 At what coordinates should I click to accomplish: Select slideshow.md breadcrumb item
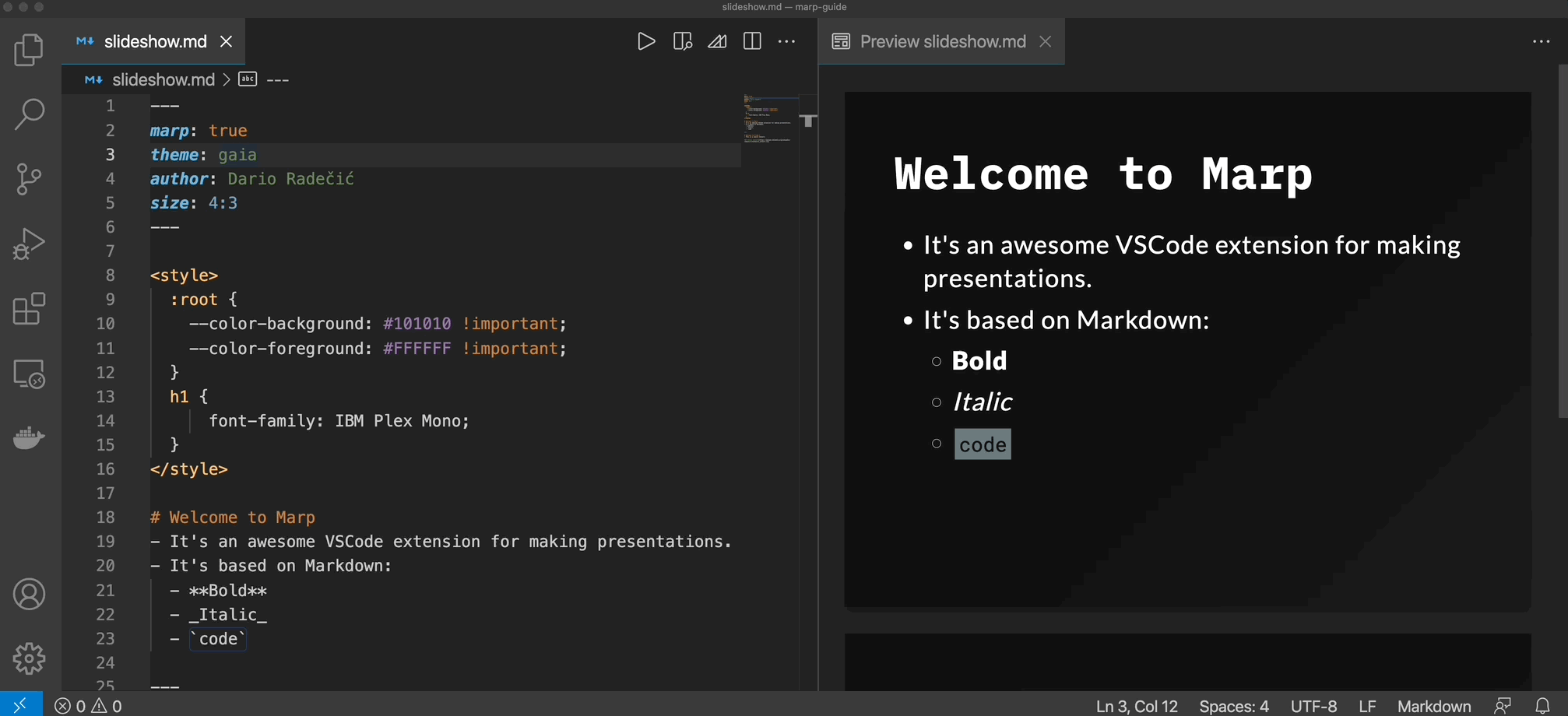[x=163, y=79]
